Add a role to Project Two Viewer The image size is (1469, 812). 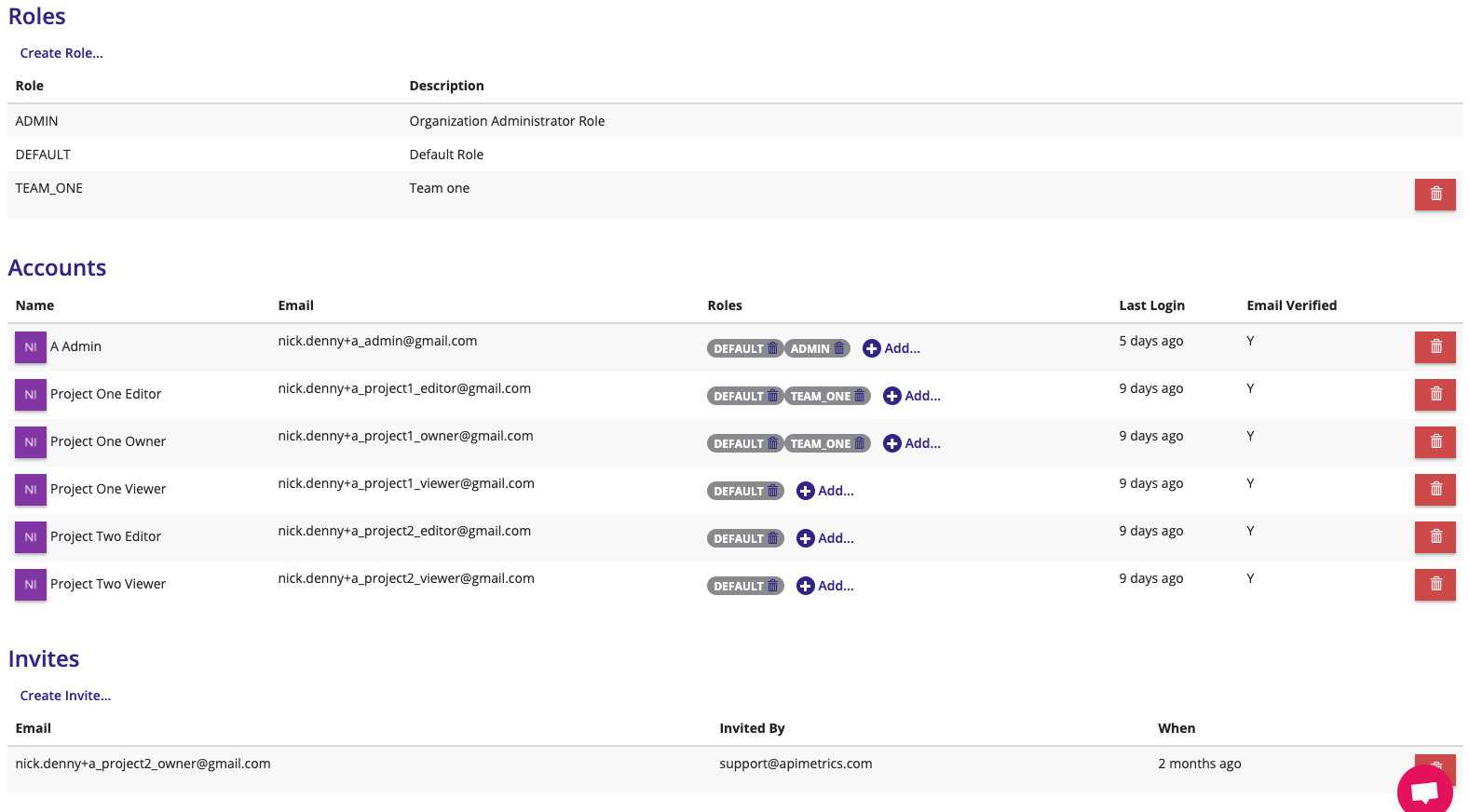point(825,586)
